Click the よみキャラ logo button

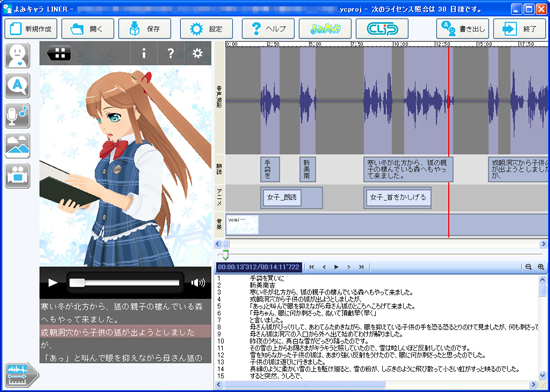pos(325,29)
